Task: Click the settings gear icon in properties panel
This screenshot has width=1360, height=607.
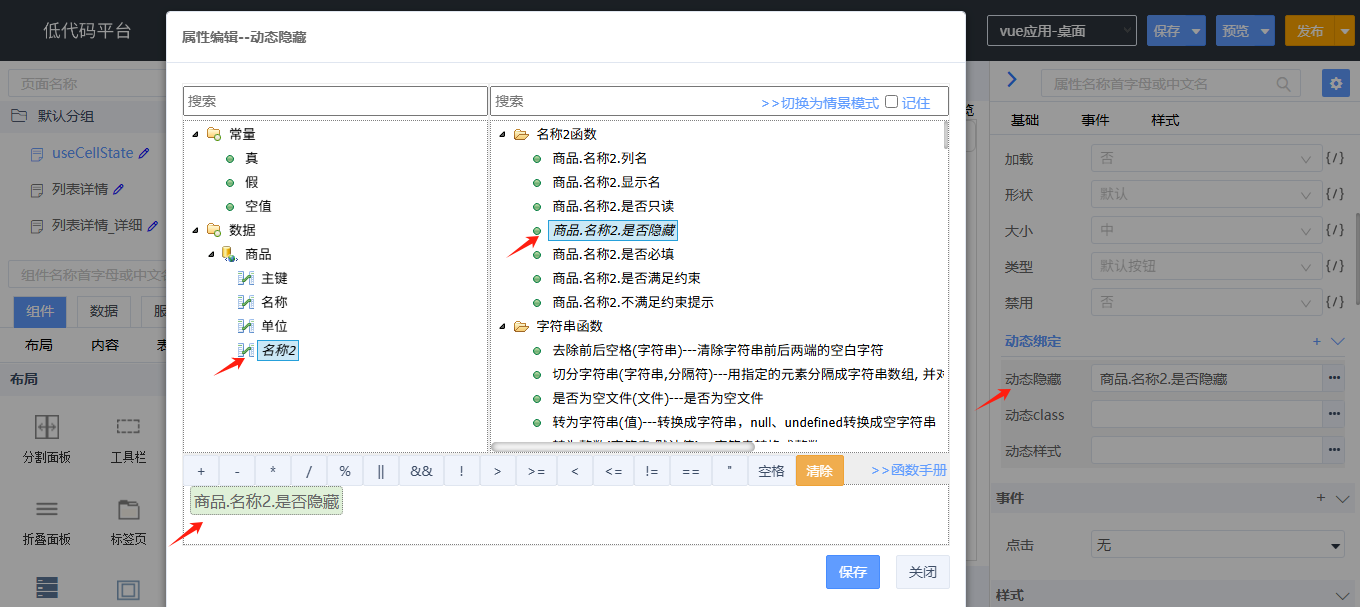Action: pyautogui.click(x=1335, y=83)
